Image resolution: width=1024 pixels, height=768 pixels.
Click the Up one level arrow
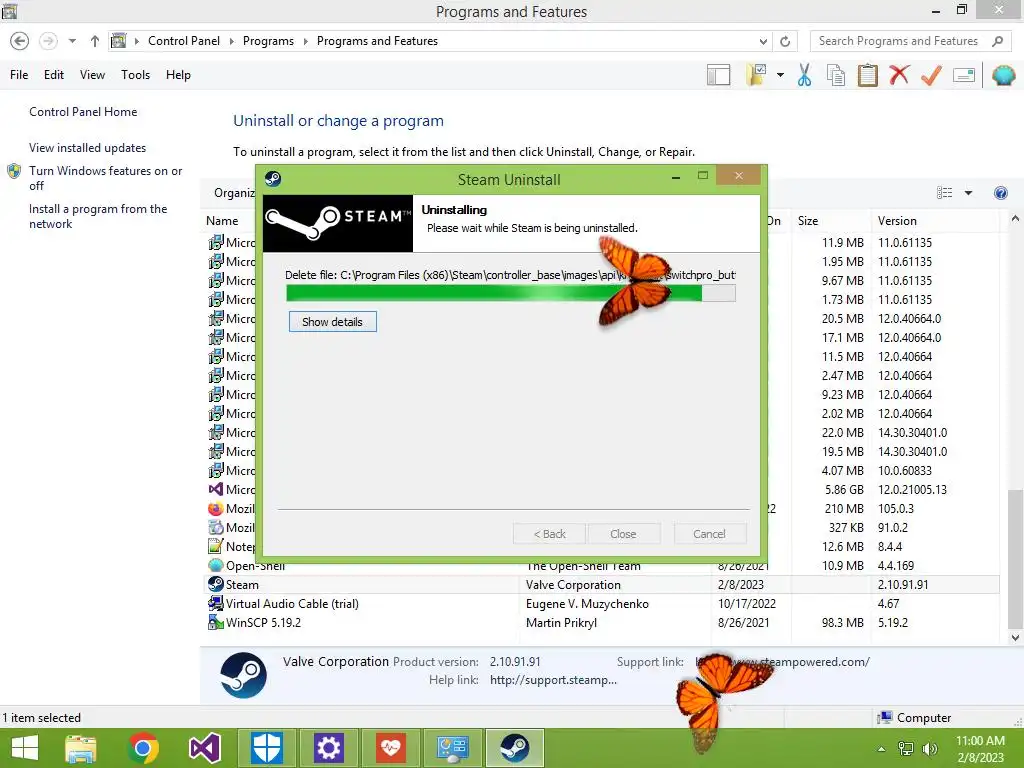point(95,41)
